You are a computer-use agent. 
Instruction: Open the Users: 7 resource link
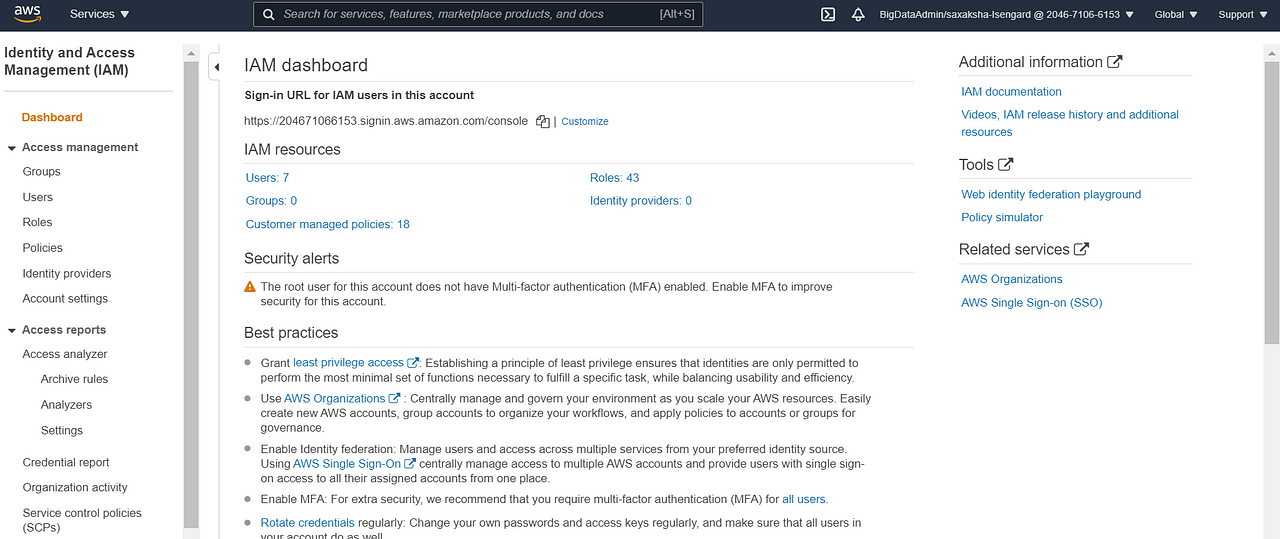point(267,178)
